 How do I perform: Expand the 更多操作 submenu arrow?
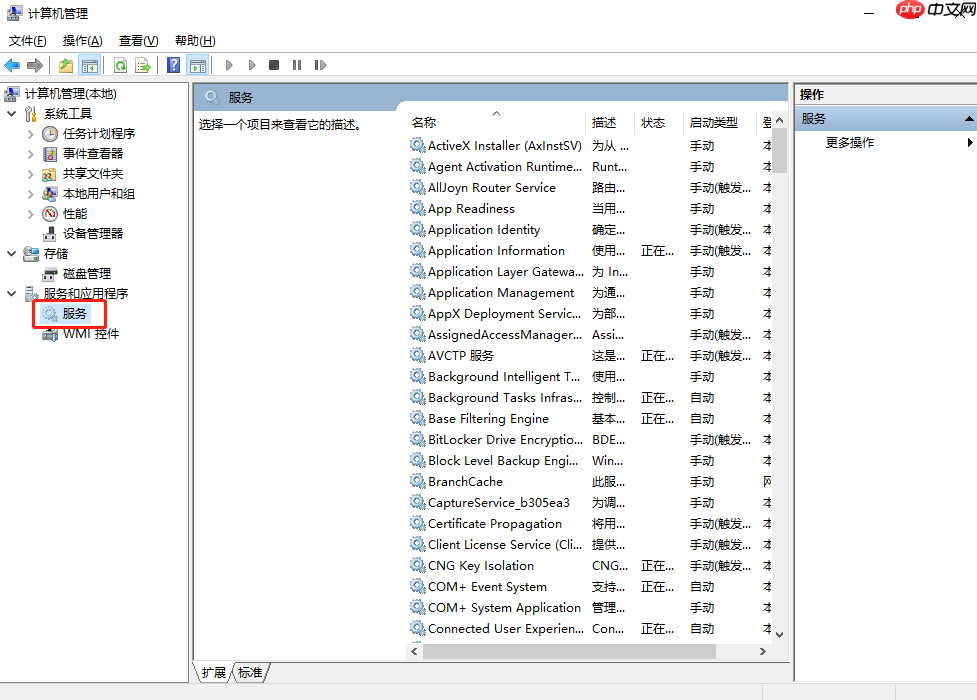[x=967, y=142]
